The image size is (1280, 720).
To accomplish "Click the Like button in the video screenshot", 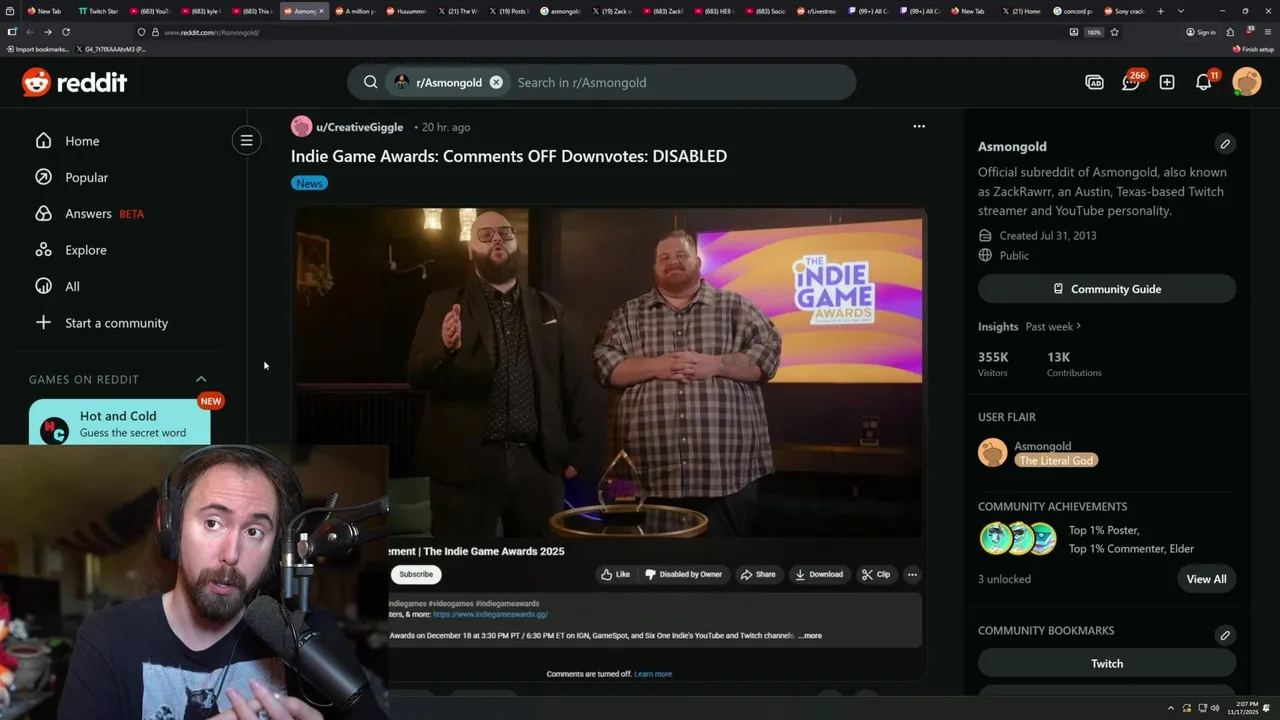I will (615, 574).
